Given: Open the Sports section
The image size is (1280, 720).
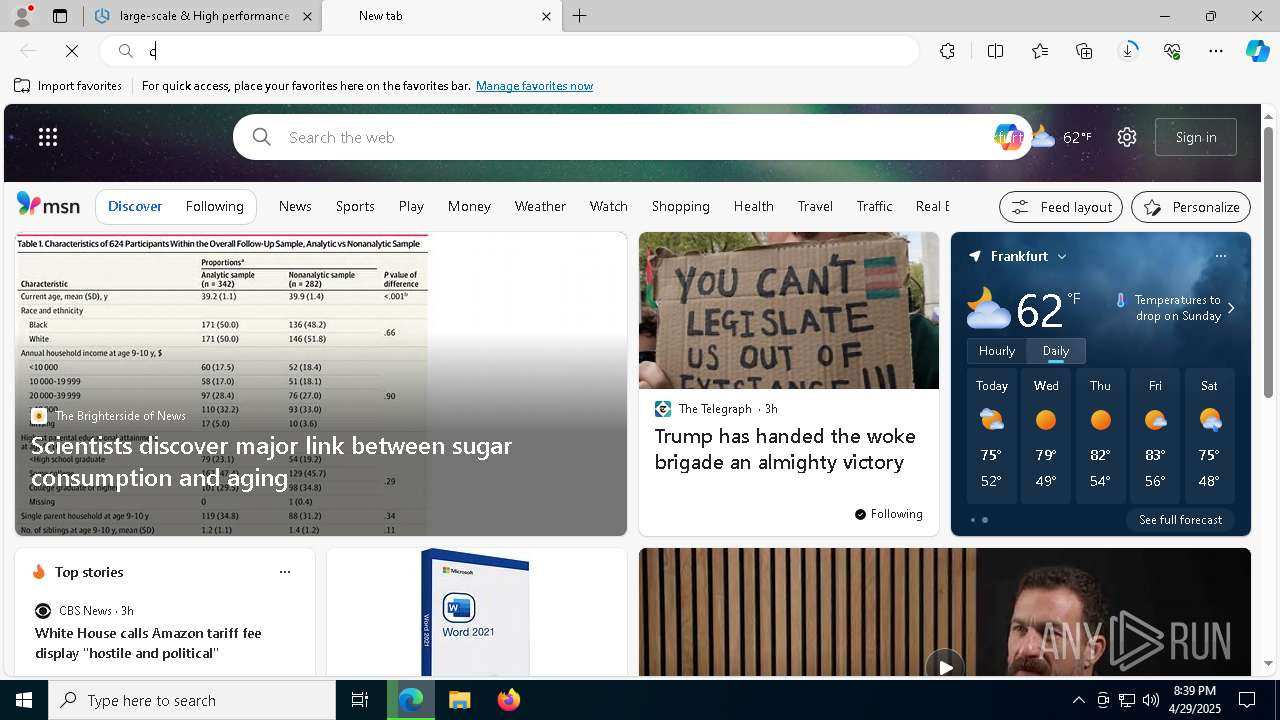Looking at the screenshot, I should coord(355,206).
